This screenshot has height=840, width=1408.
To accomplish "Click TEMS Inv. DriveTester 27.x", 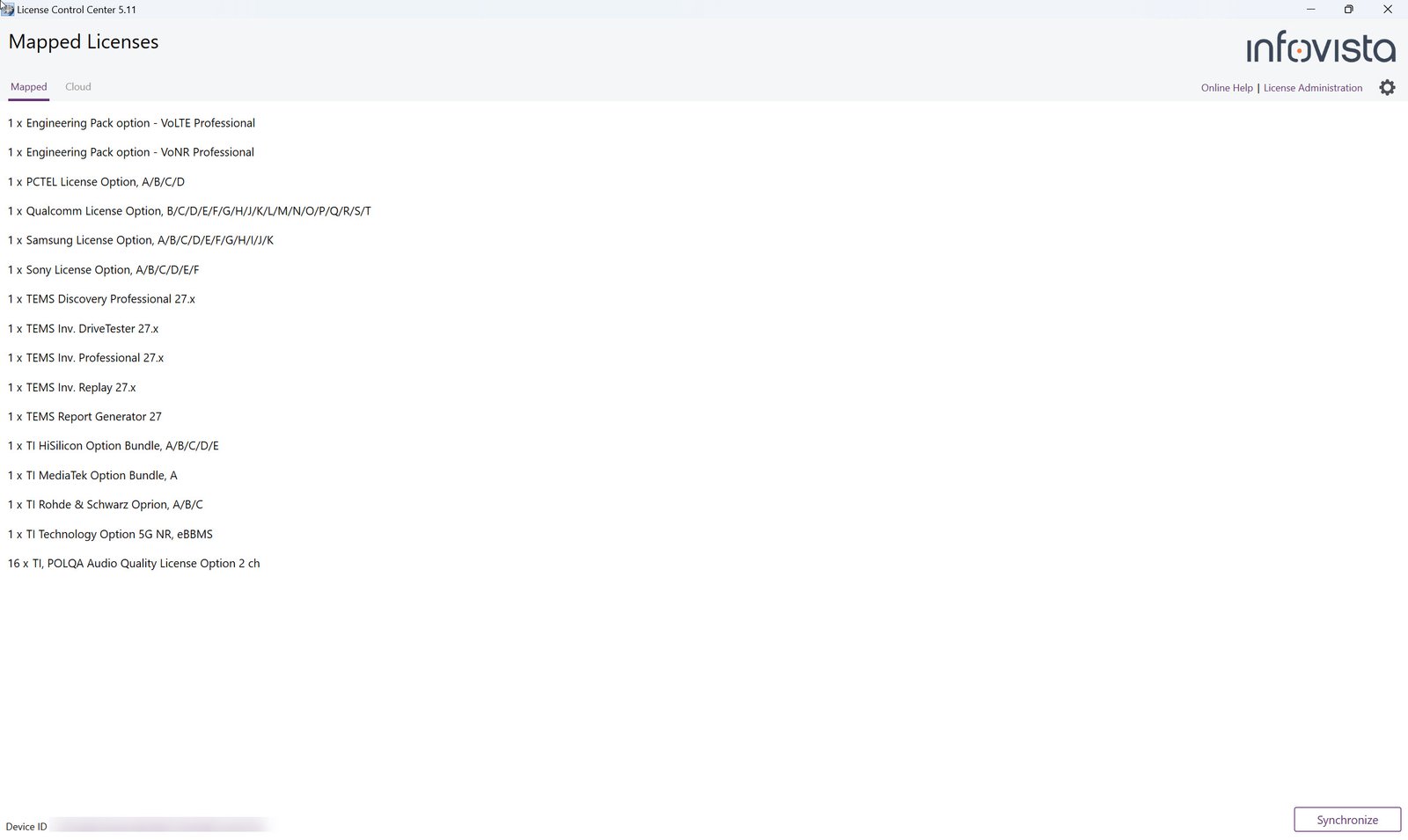I will click(83, 329).
